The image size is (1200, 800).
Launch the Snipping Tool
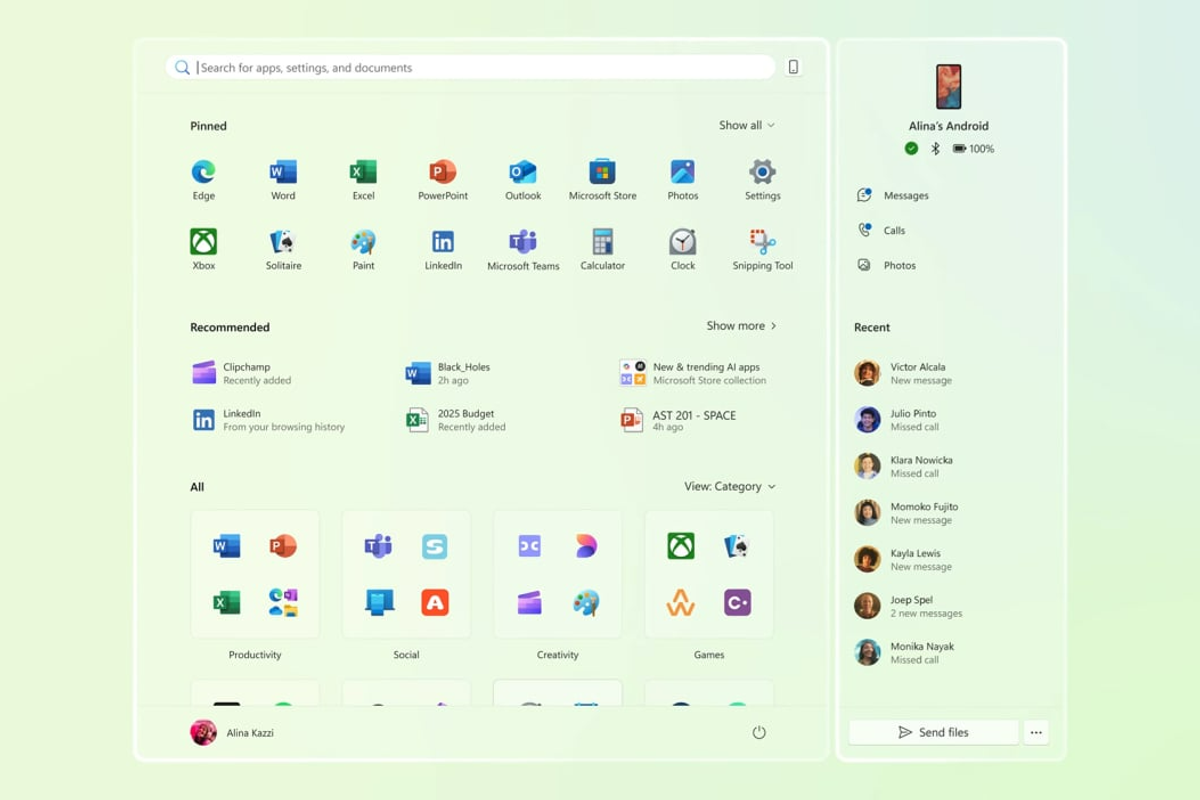click(x=762, y=247)
